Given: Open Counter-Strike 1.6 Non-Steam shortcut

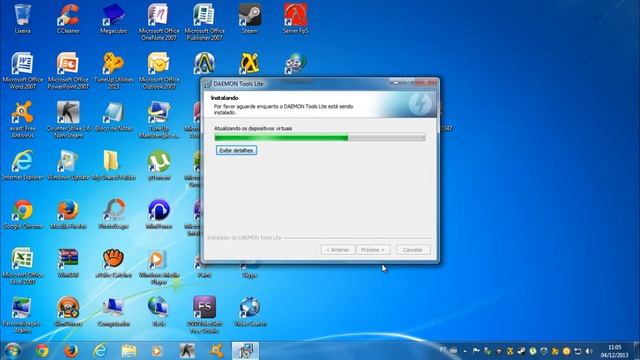Looking at the screenshot, I should 68,120.
